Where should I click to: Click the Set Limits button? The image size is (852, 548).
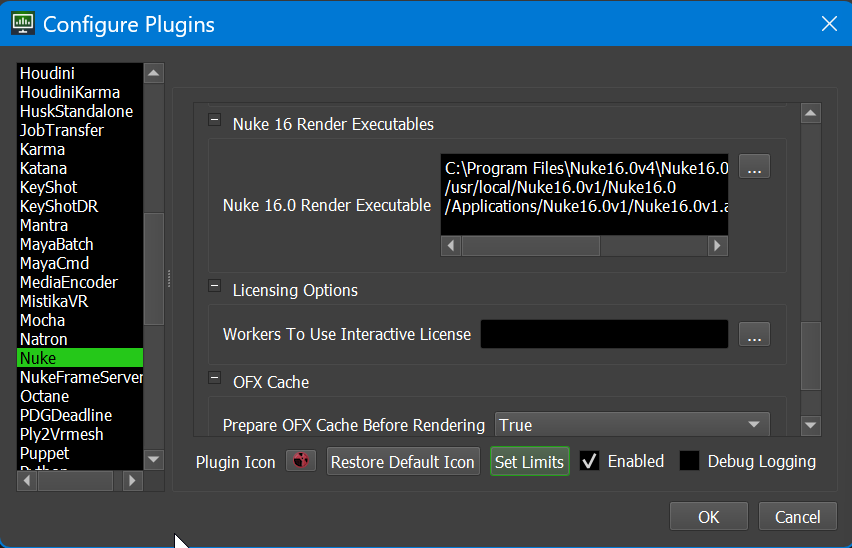529,461
